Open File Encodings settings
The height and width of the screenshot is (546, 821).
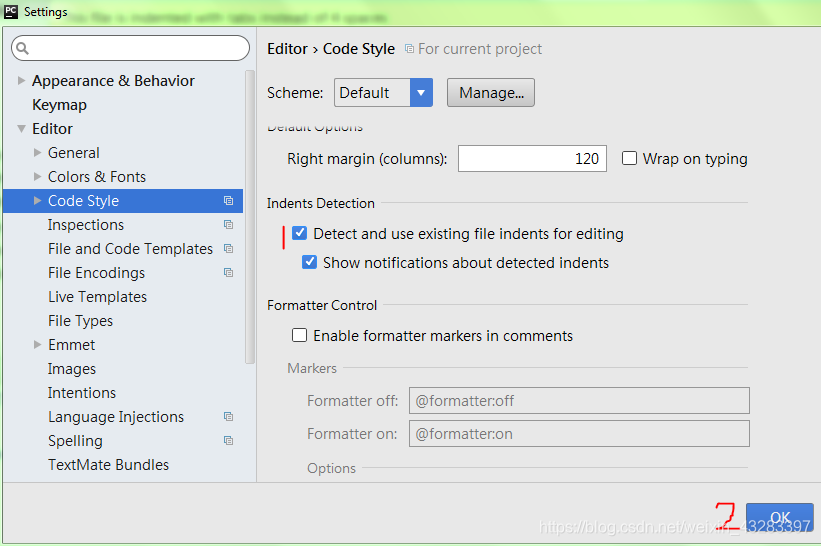point(96,273)
